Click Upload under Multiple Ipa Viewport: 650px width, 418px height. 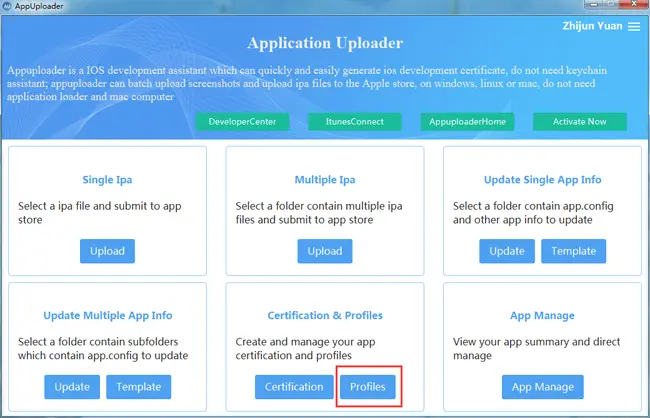[325, 251]
